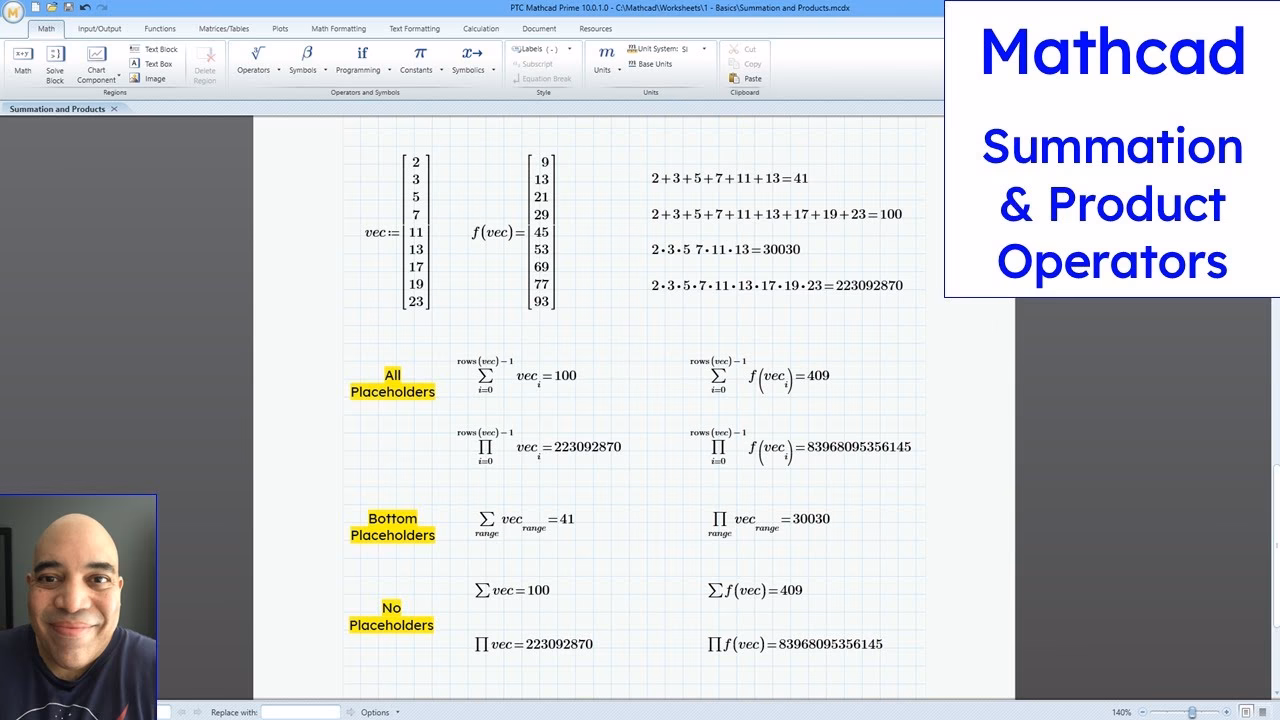Image resolution: width=1280 pixels, height=720 pixels.
Task: Open Options in the replace bar
Action: click(375, 712)
